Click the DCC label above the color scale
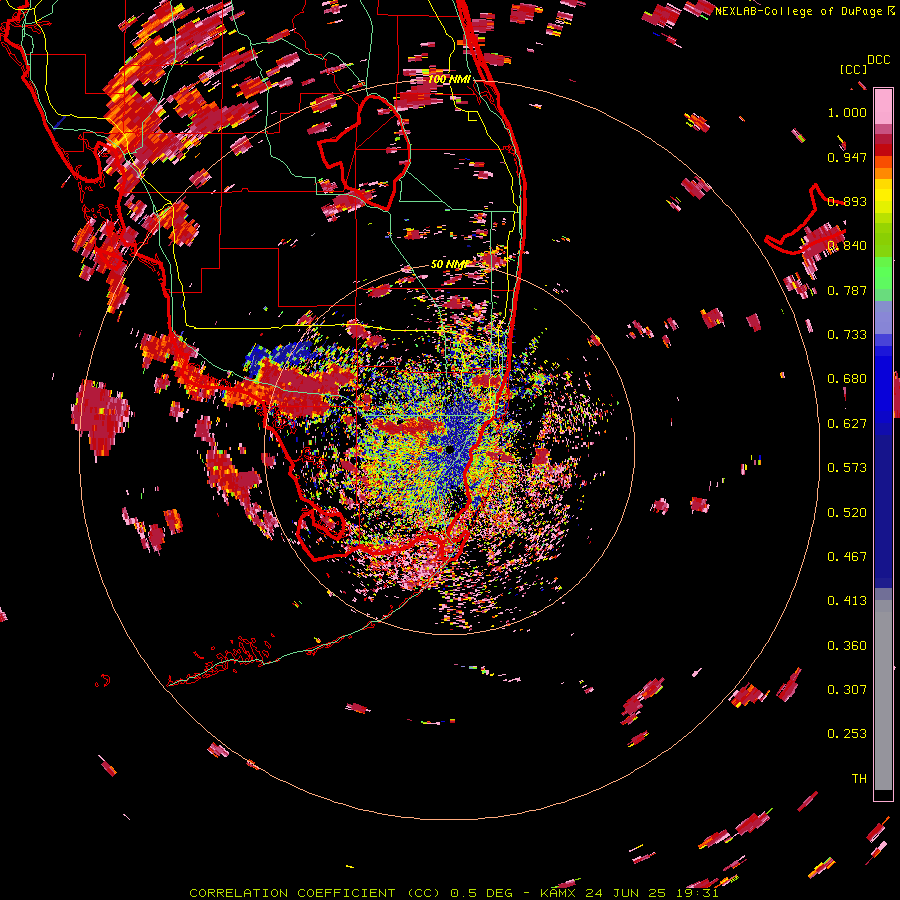Viewport: 900px width, 900px height. [879, 60]
